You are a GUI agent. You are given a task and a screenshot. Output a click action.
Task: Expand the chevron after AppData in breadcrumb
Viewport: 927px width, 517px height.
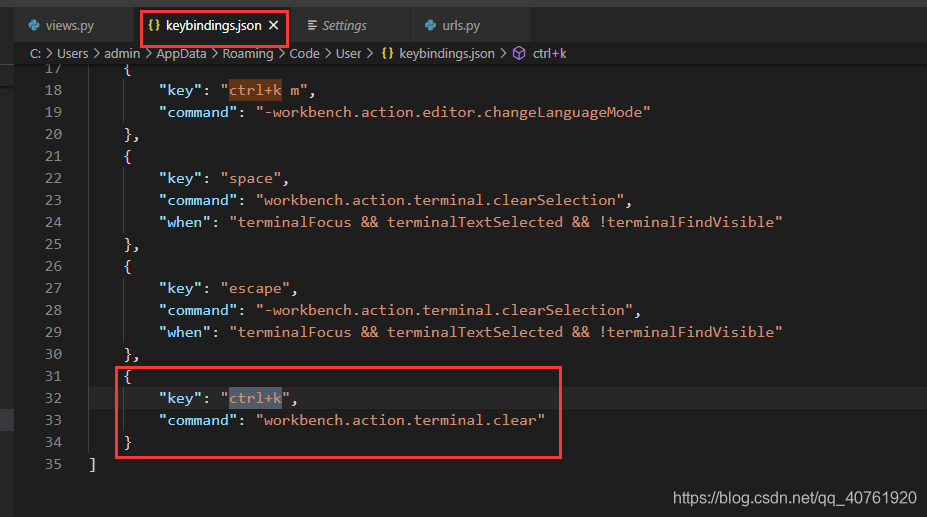click(215, 53)
